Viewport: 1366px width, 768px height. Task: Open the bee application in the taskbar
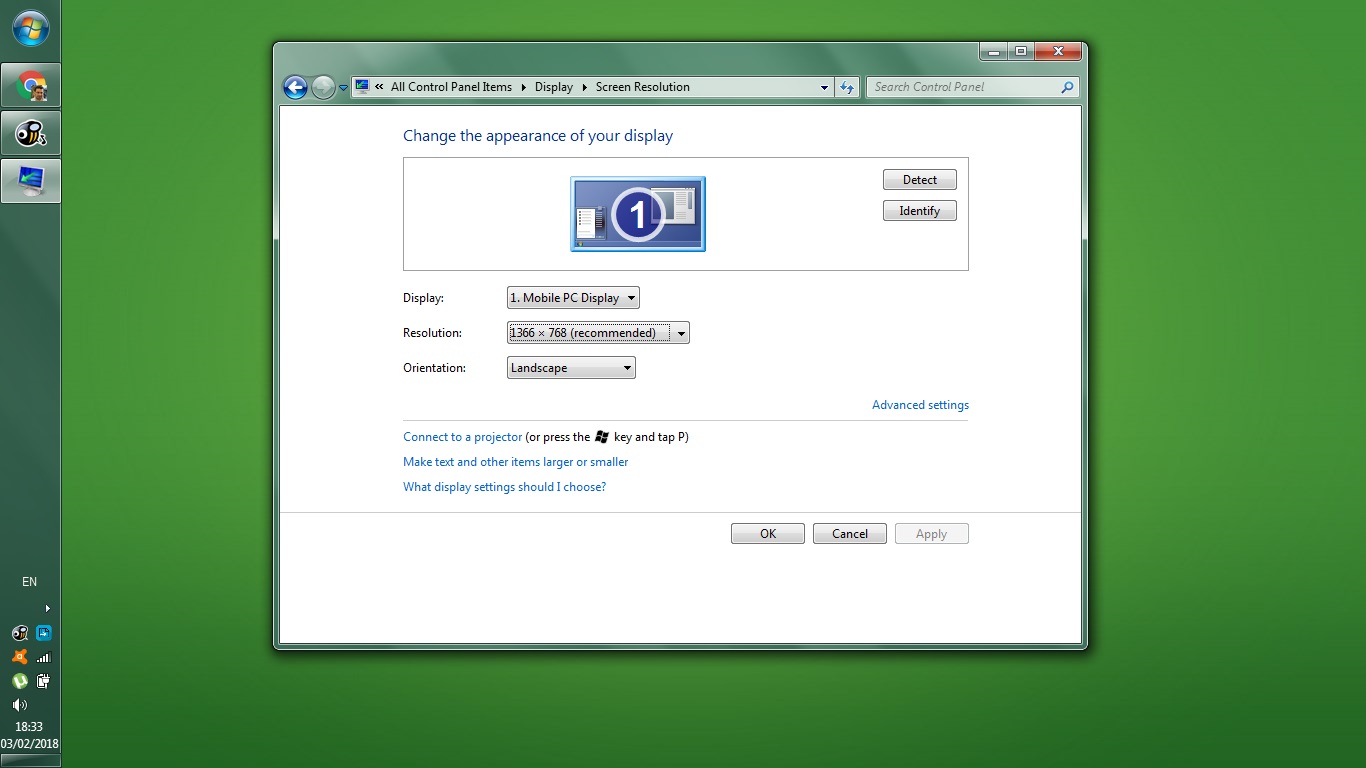pos(31,133)
